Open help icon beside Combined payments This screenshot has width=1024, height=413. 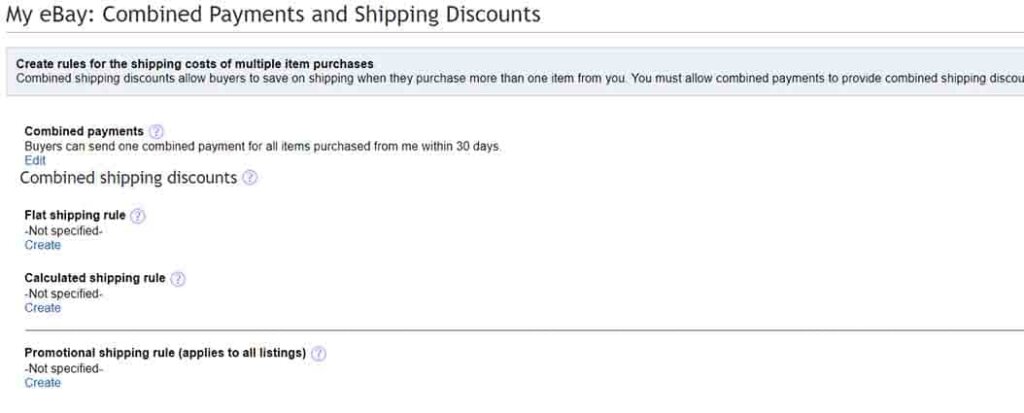click(x=156, y=131)
